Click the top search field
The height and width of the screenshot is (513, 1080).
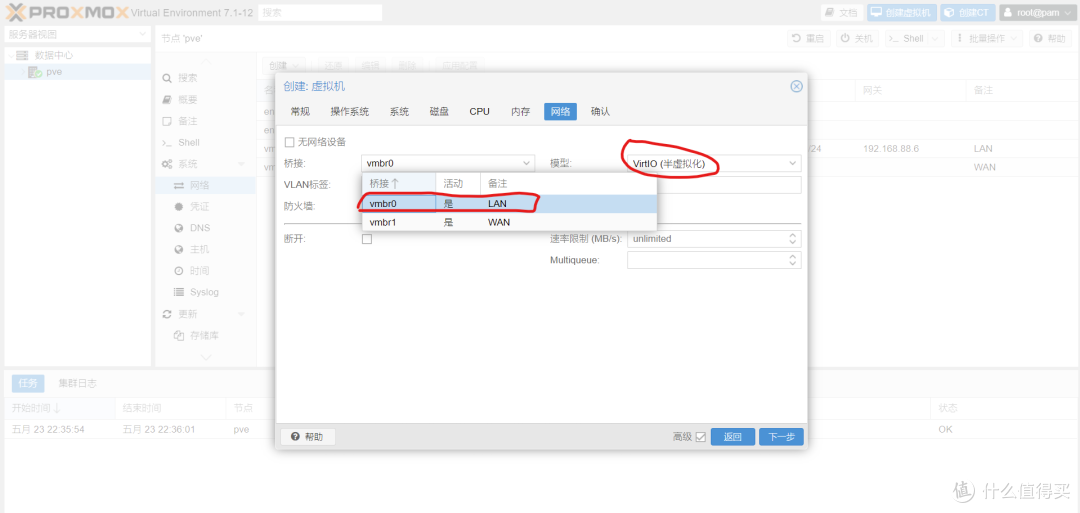tap(320, 12)
